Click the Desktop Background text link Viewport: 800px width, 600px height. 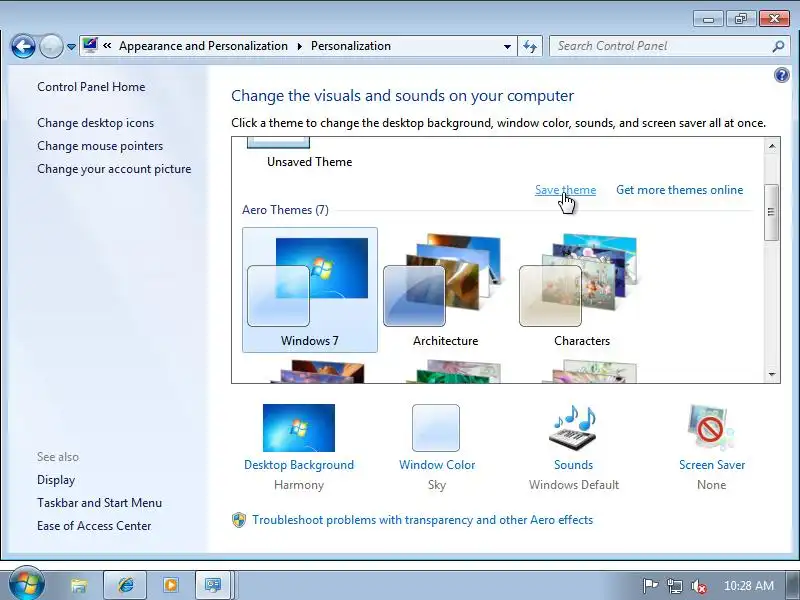(x=299, y=465)
